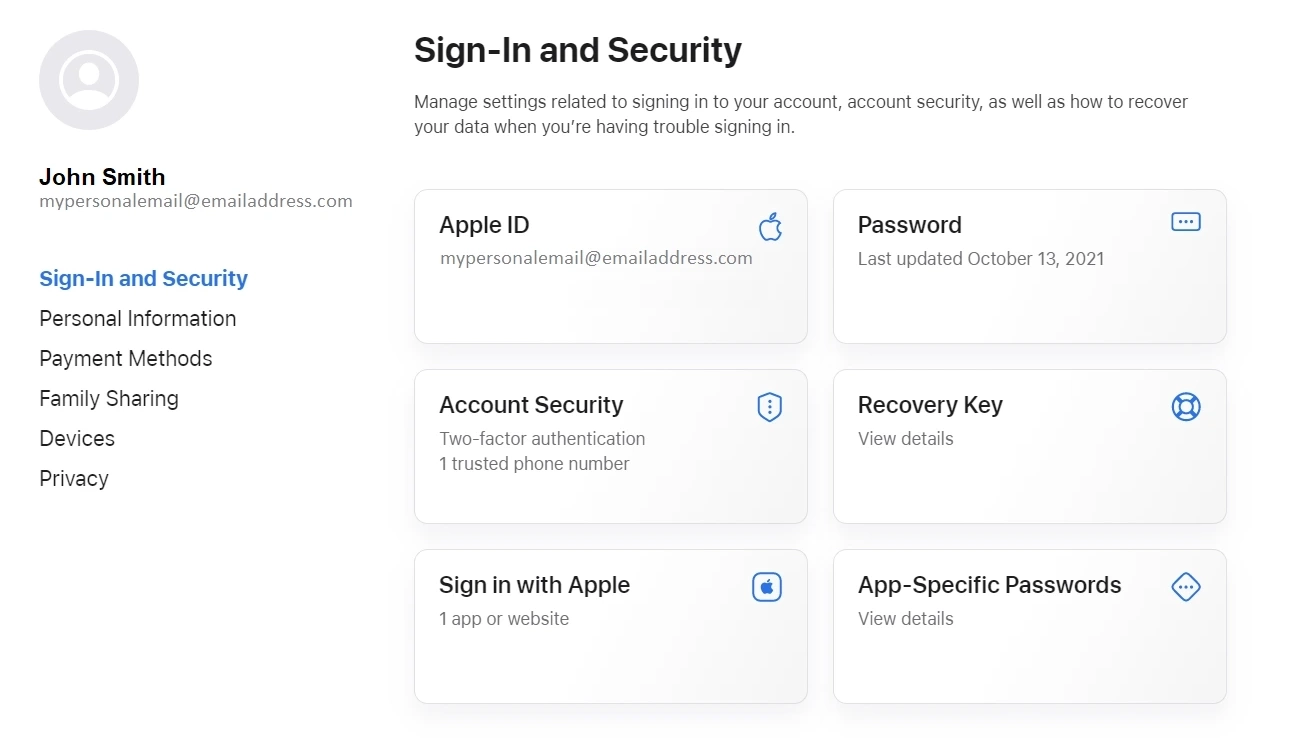Screen dimensions: 1313x738
Task: Click View details under App-Specific Passwords
Action: tap(905, 618)
